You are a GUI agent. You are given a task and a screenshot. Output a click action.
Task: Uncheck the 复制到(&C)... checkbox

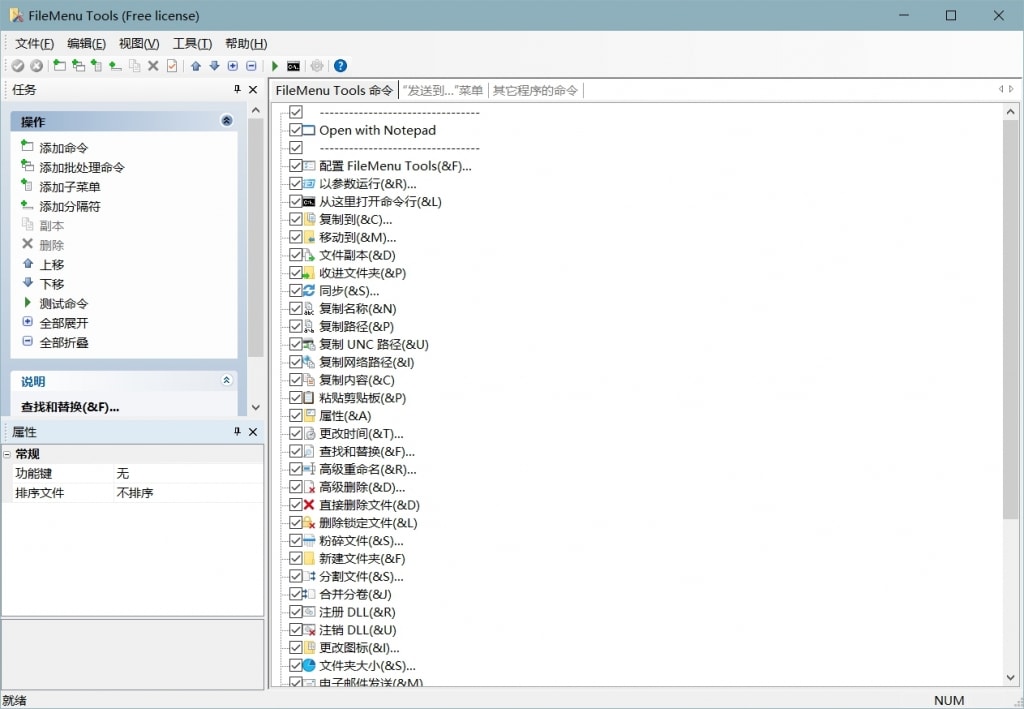coord(296,219)
